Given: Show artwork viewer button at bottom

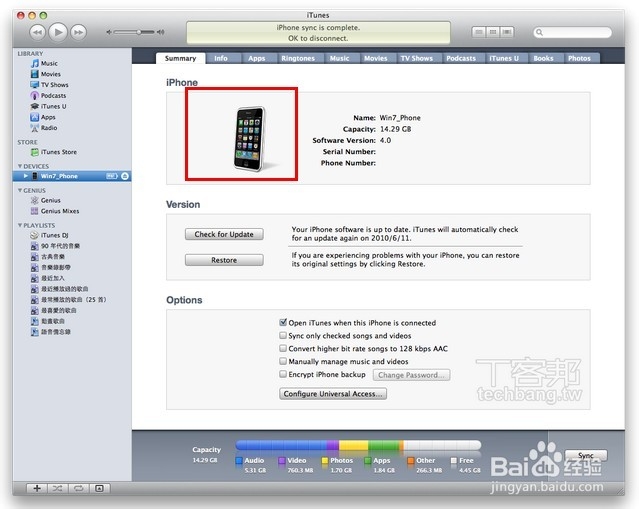Looking at the screenshot, I should coord(99,488).
